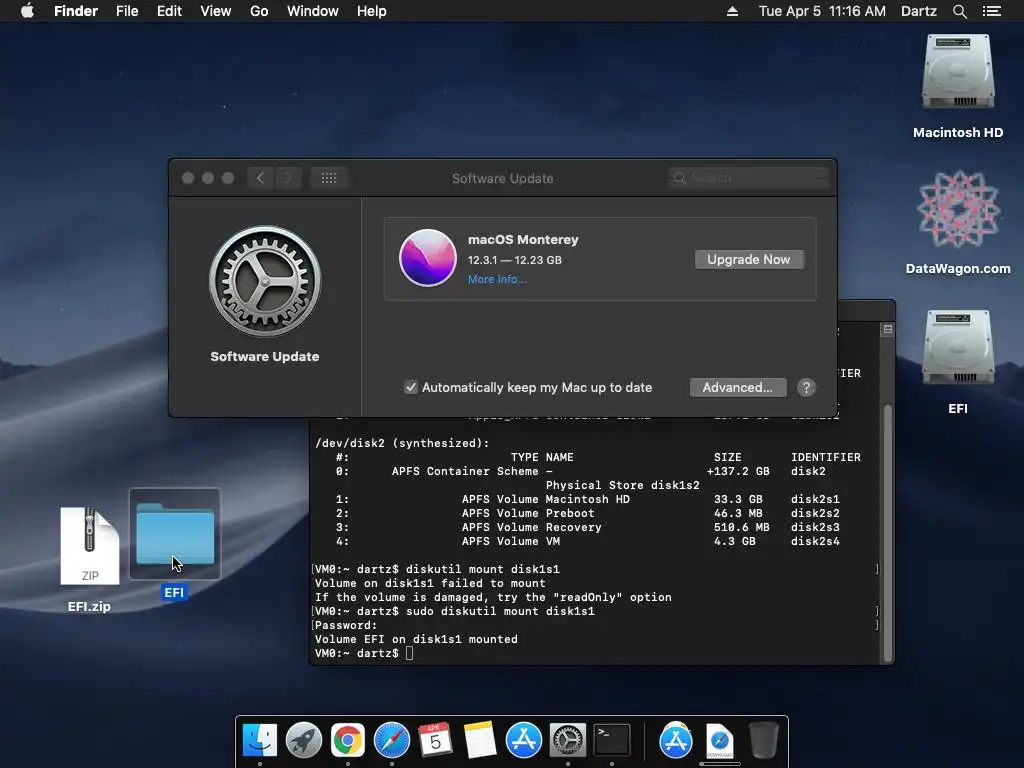
Task: Open Notification Center list icon
Action: coord(991,11)
